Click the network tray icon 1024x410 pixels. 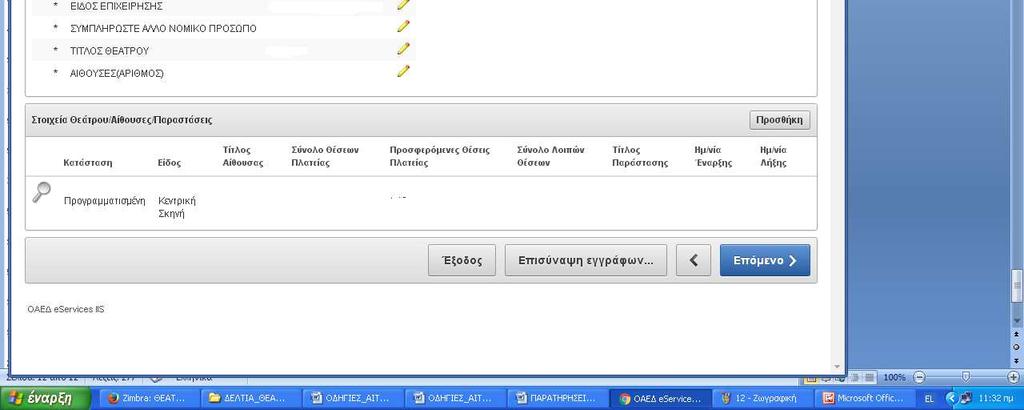click(x=966, y=398)
